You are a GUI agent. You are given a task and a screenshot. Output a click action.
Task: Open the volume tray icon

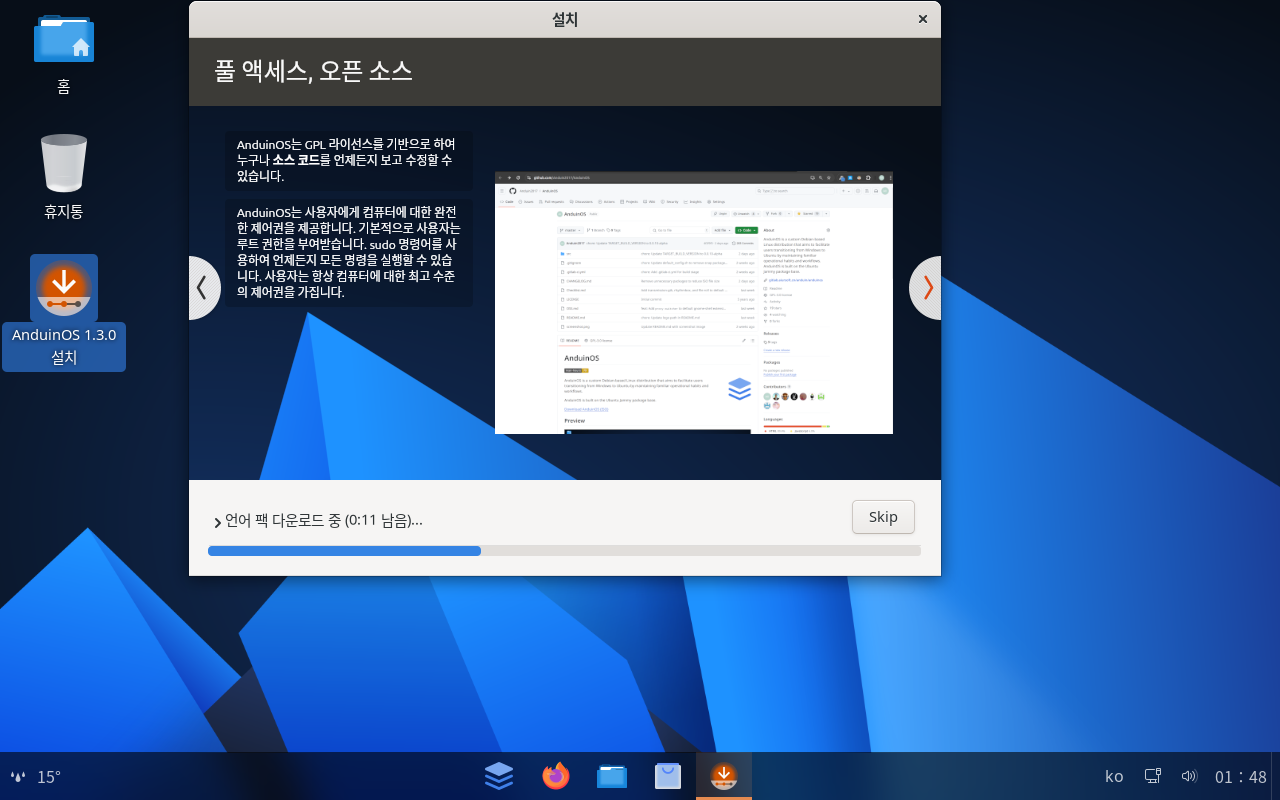(x=1189, y=776)
